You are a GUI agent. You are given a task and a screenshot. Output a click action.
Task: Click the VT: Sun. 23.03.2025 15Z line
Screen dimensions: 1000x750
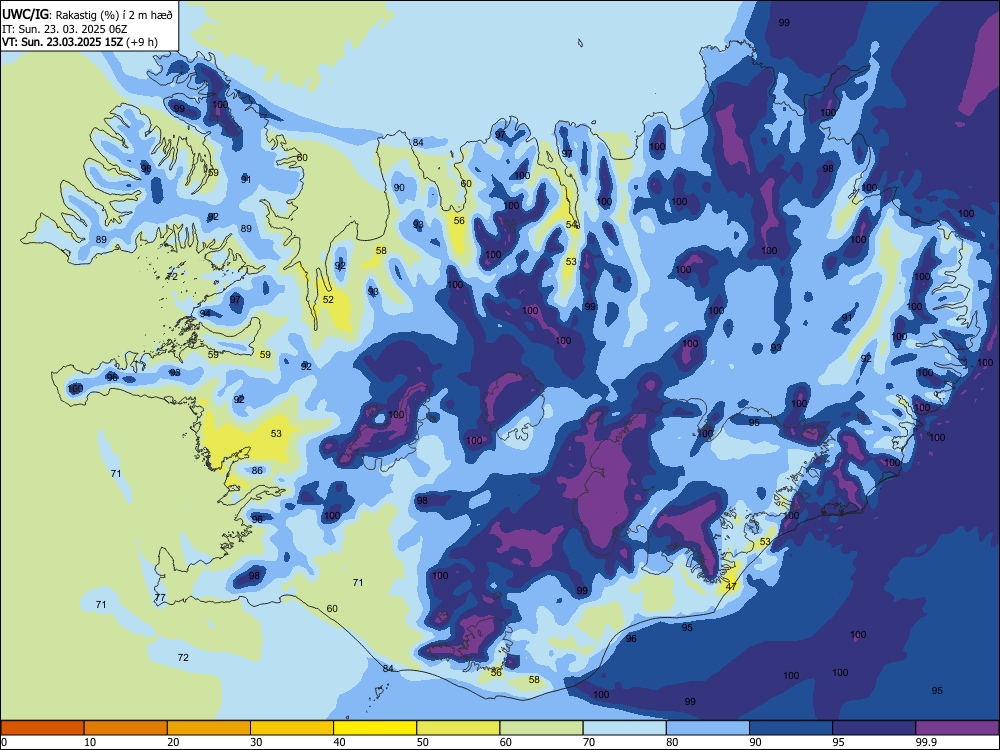point(80,42)
